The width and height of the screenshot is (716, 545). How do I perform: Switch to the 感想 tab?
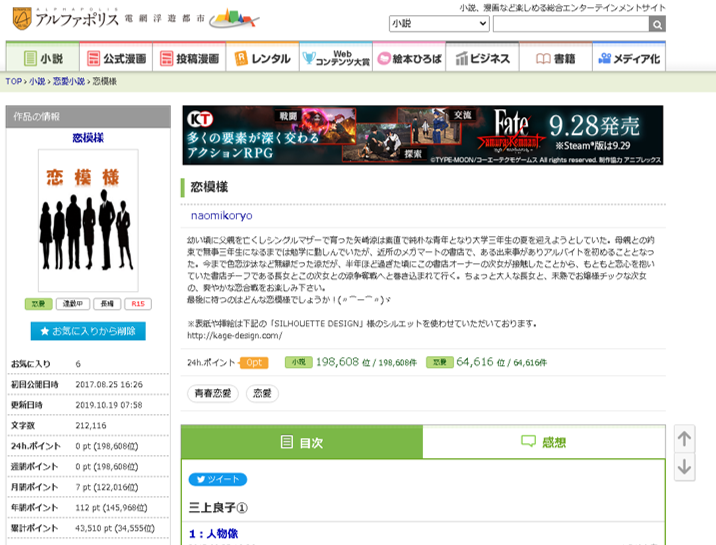(x=544, y=442)
